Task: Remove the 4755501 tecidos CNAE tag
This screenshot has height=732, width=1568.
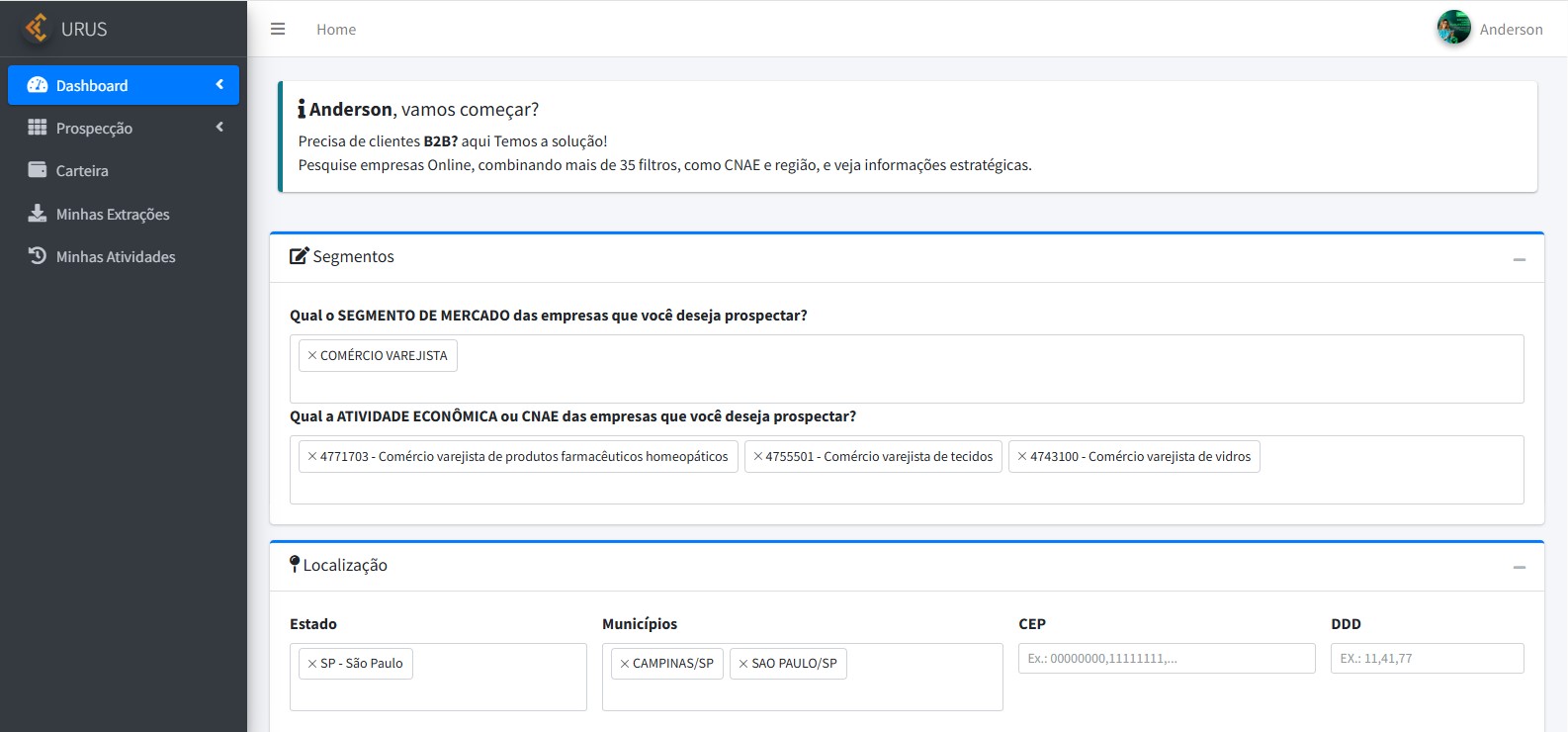Action: tap(758, 456)
